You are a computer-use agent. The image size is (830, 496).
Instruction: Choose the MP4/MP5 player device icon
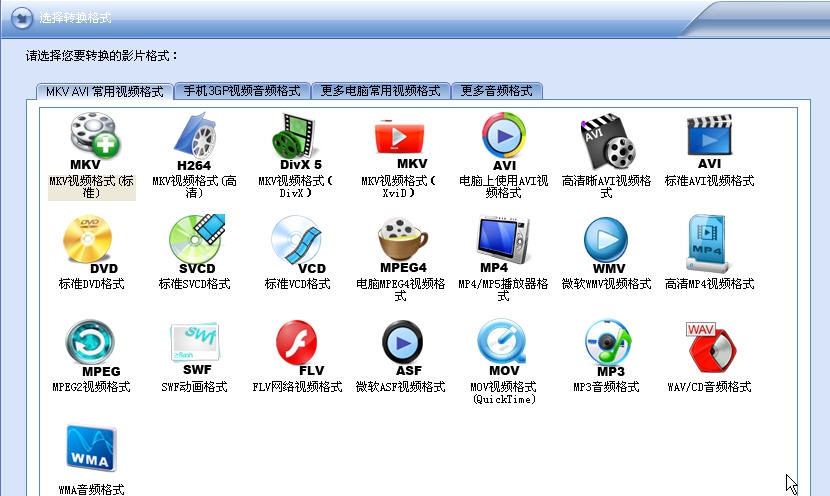[x=502, y=244]
